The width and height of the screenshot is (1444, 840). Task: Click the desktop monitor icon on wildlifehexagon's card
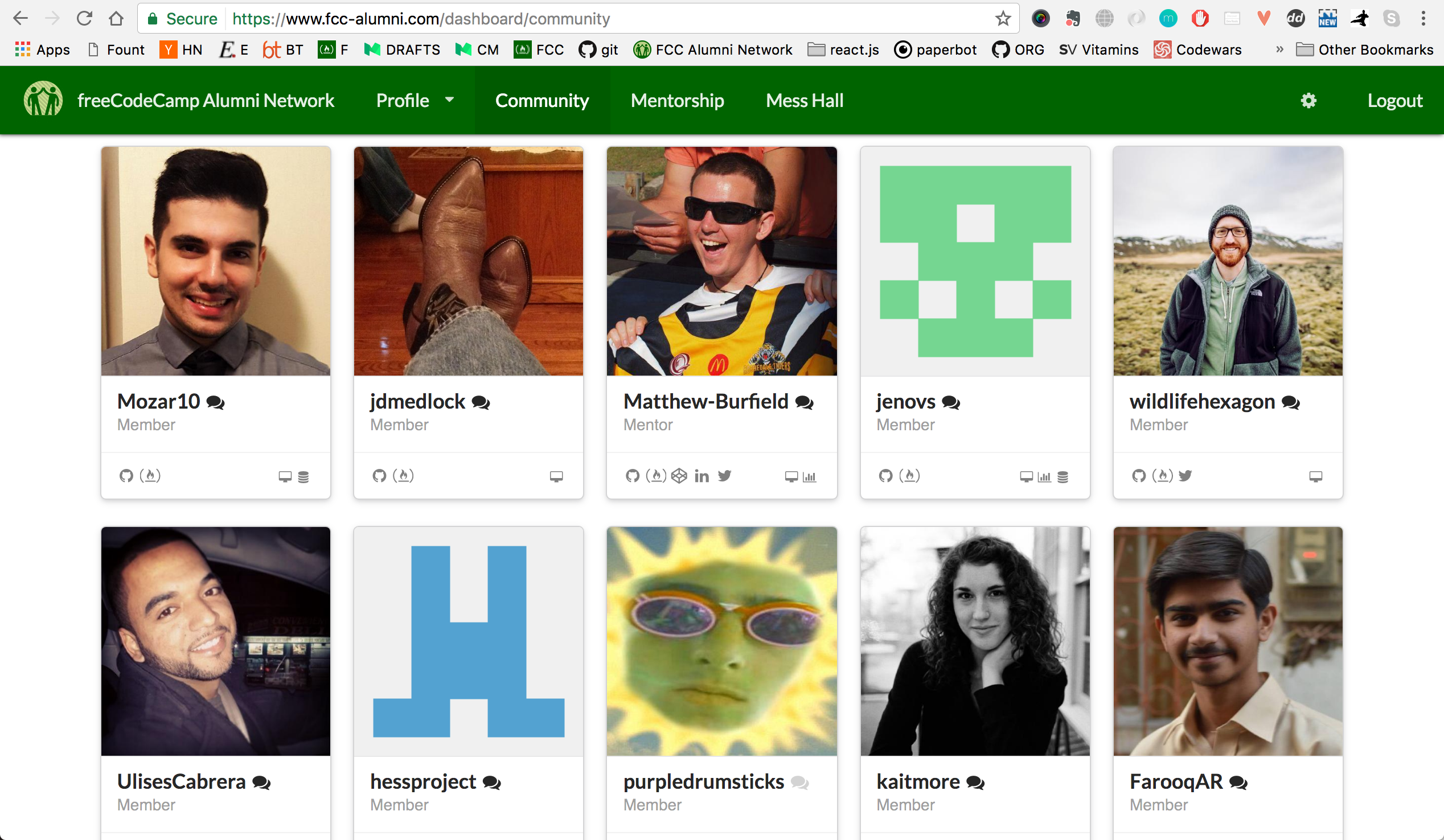pyautogui.click(x=1316, y=476)
